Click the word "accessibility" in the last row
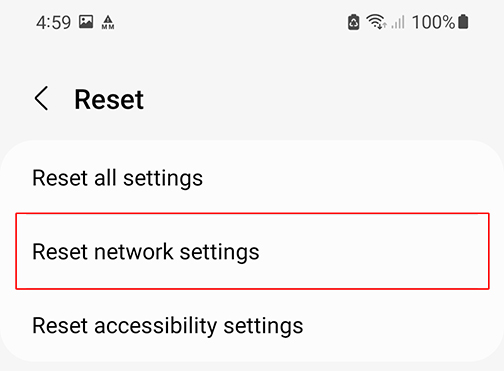Viewport: 504px width, 371px height. tap(155, 326)
